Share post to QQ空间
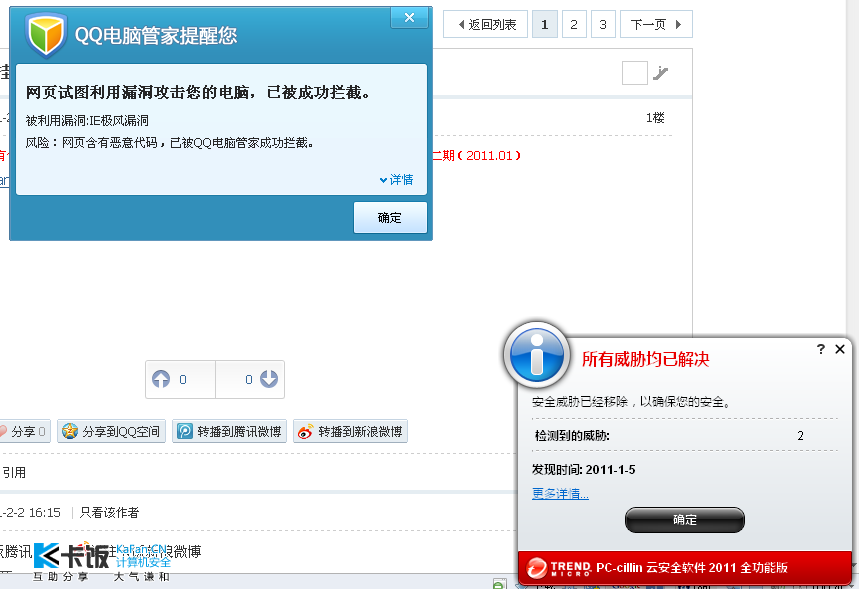 (111, 432)
